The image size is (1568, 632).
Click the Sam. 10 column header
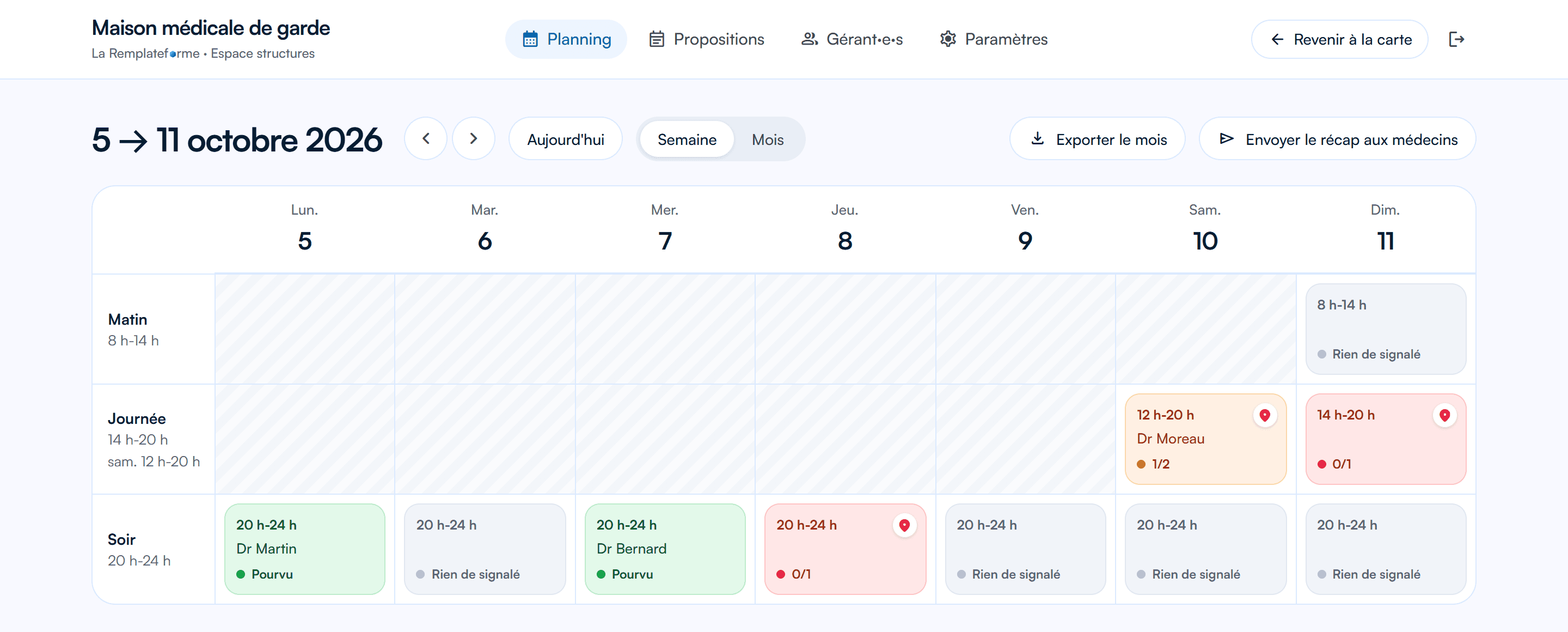[x=1205, y=229]
